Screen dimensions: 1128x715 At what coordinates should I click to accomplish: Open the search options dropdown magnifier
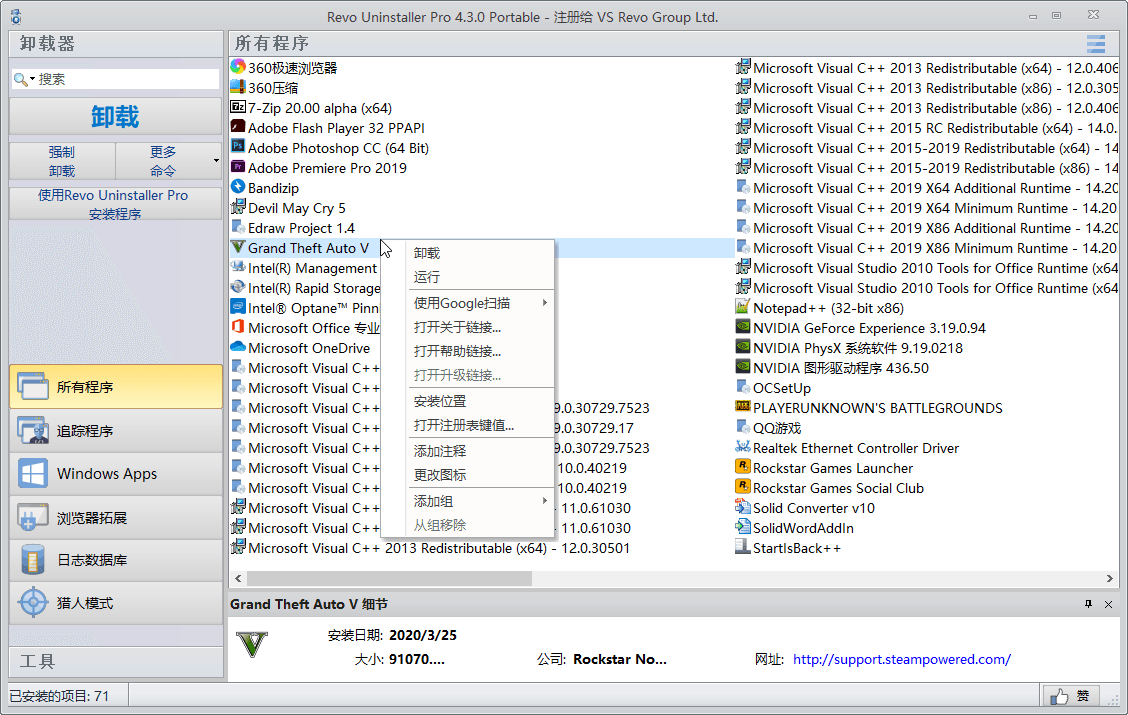tap(24, 79)
